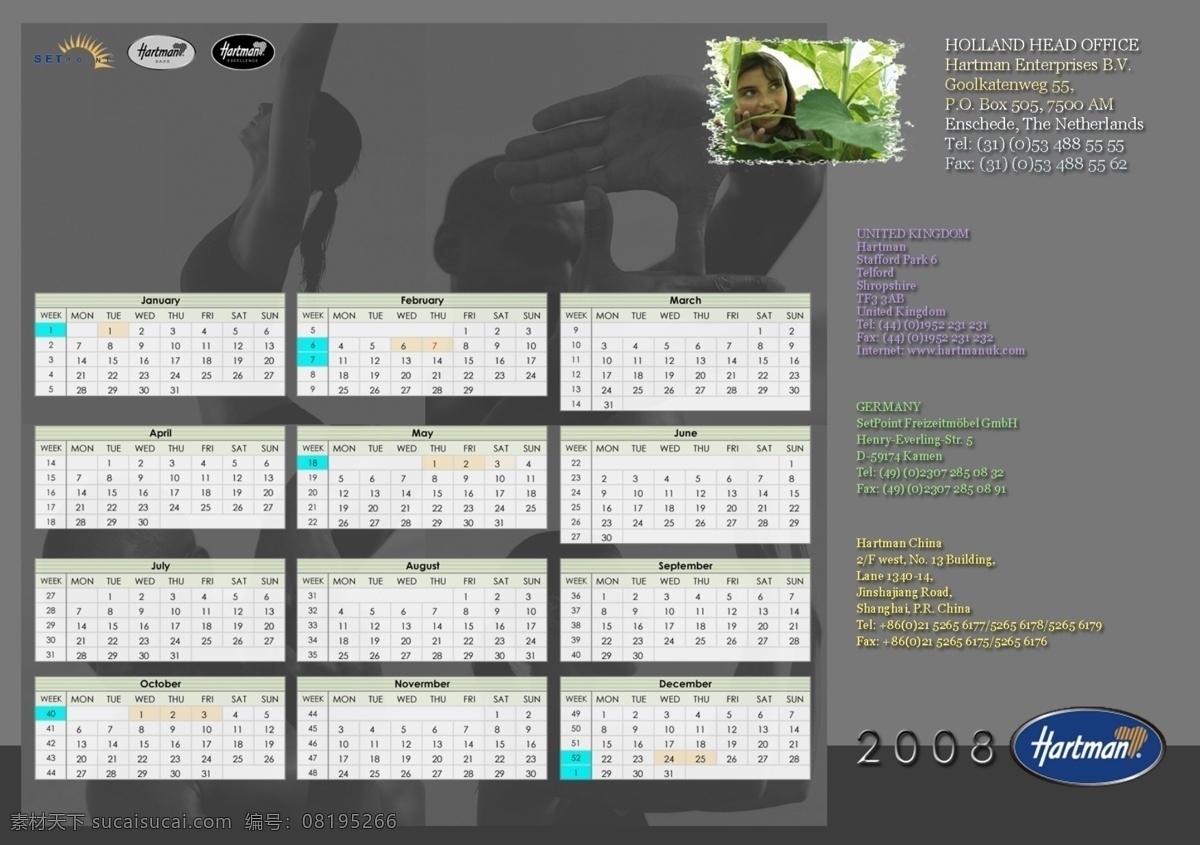Select the SetPoint Freizeitmöbel GmbH line

pos(937,424)
